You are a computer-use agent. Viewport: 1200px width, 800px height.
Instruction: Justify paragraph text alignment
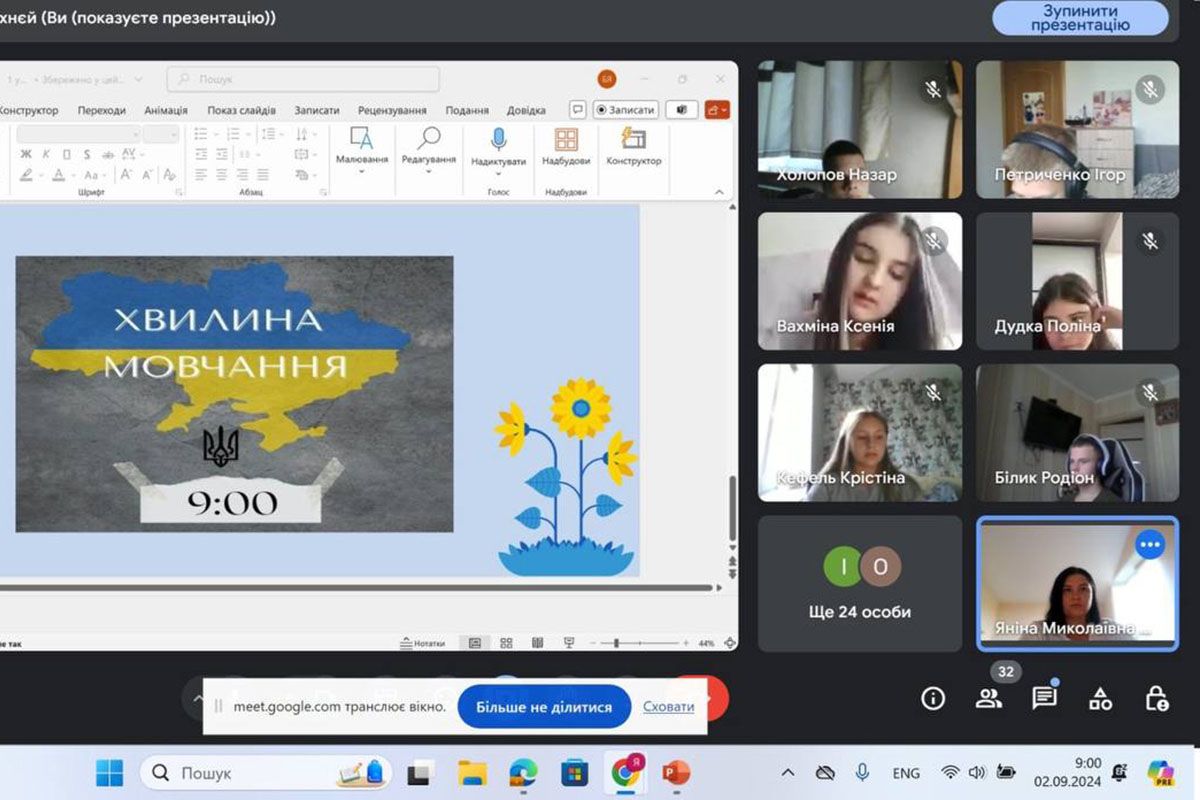(x=263, y=174)
